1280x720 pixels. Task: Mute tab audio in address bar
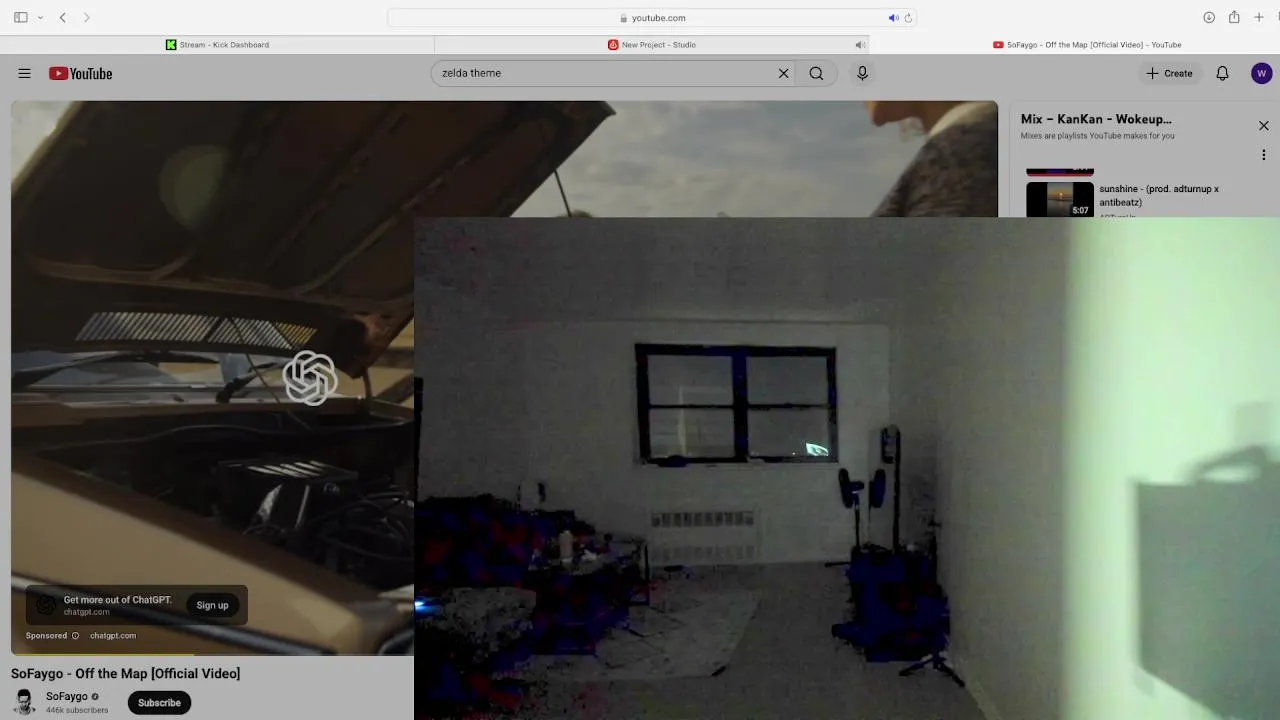pos(893,17)
